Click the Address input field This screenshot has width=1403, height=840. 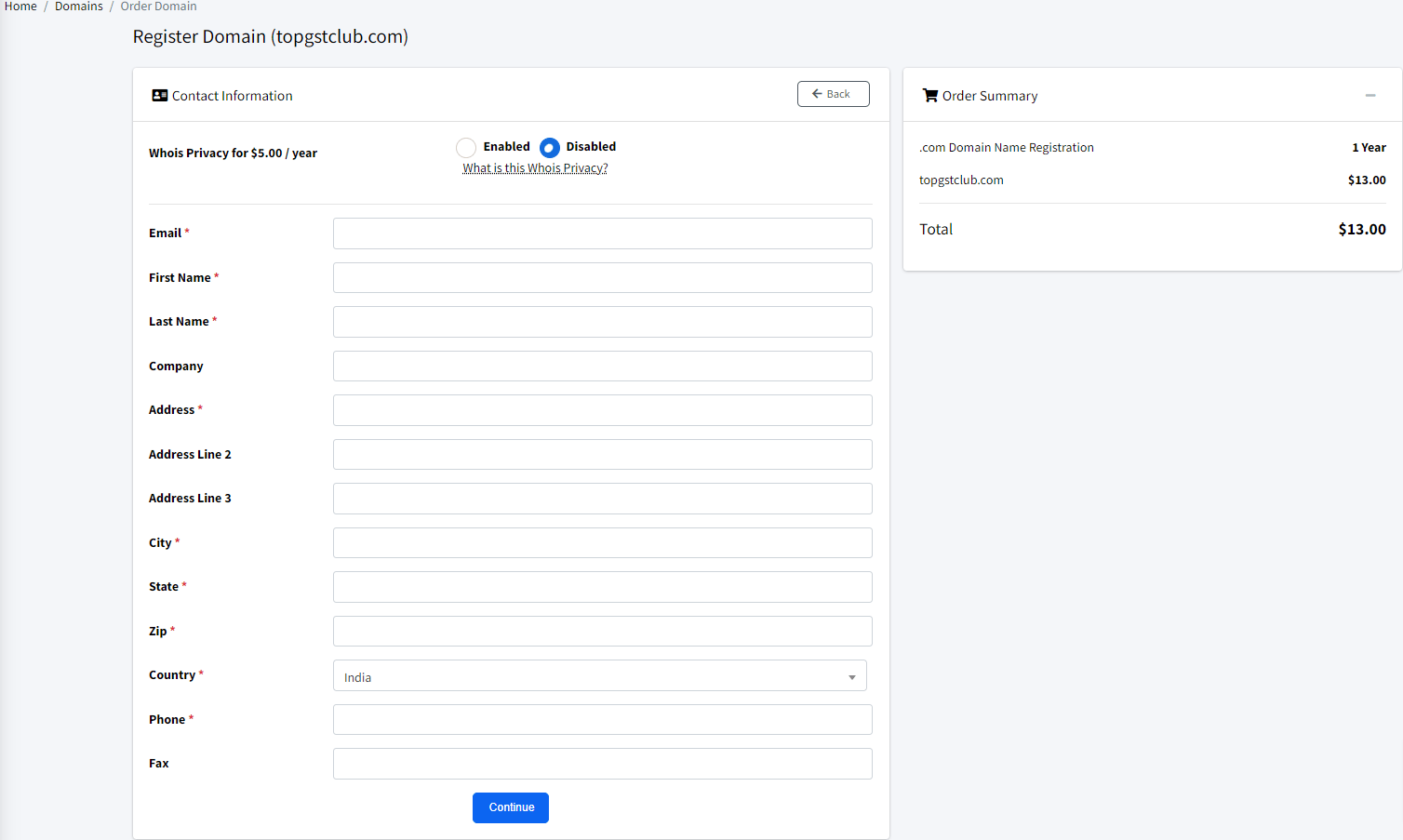click(x=602, y=409)
